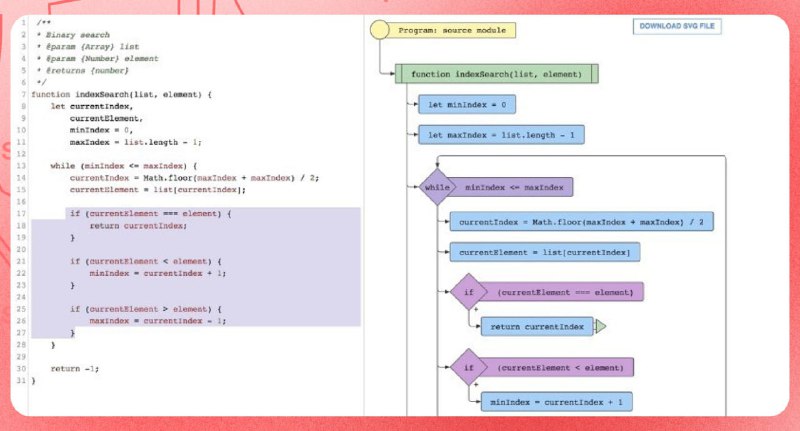
Task: Click the 'let minIndex = 0' block
Action: pos(467,104)
